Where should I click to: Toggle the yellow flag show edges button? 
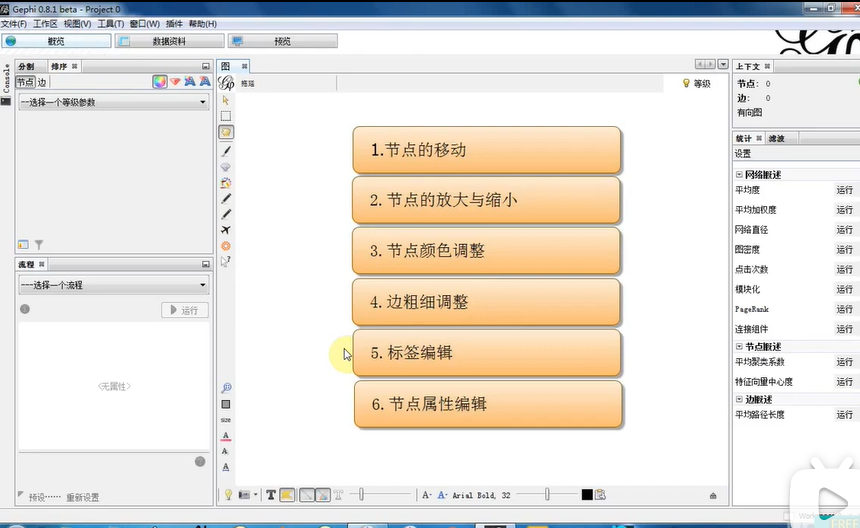coord(287,495)
